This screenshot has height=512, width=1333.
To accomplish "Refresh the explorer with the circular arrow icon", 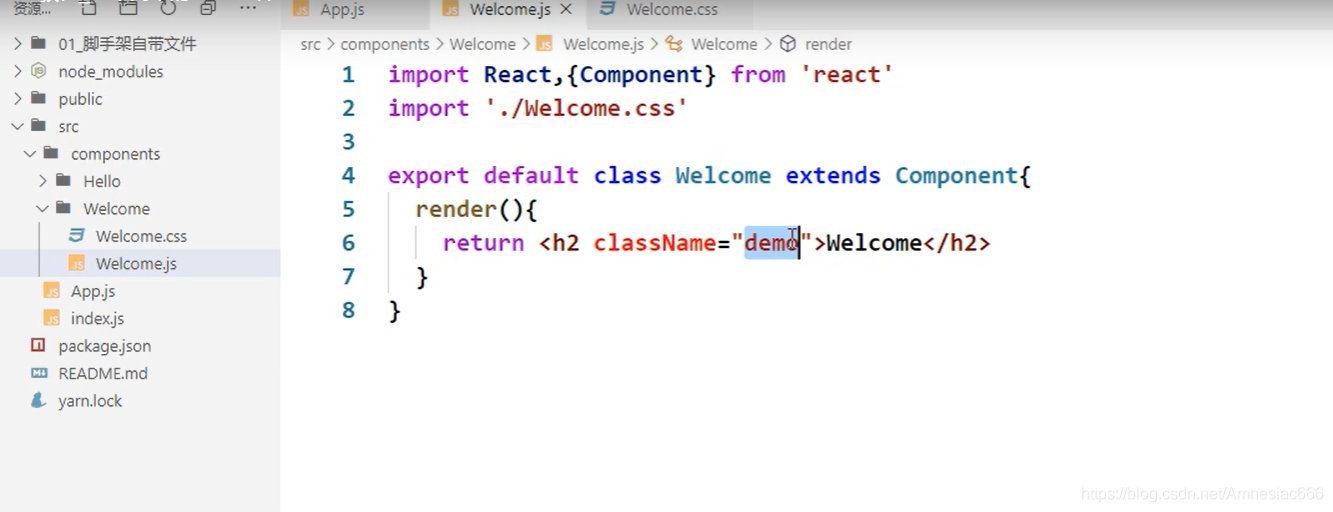I will tap(168, 8).
